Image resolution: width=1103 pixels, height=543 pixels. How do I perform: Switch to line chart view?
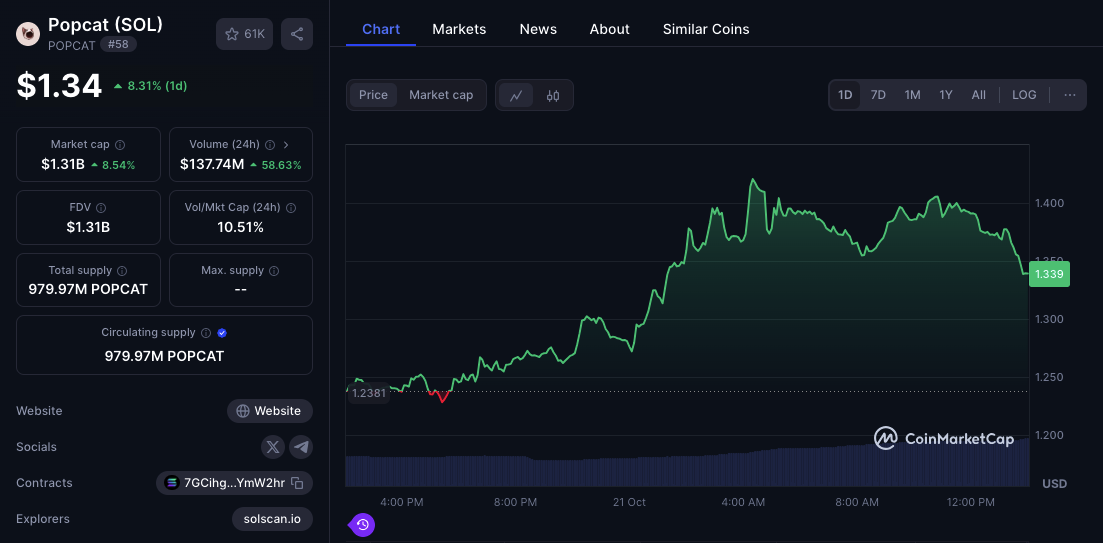click(x=516, y=96)
